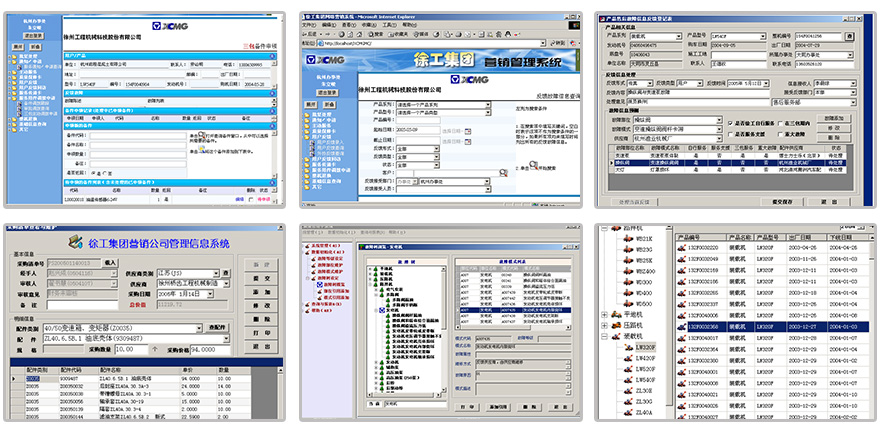Expand the 压路机 node in the product tree
Screen dimensions: 880x435
pos(604,326)
